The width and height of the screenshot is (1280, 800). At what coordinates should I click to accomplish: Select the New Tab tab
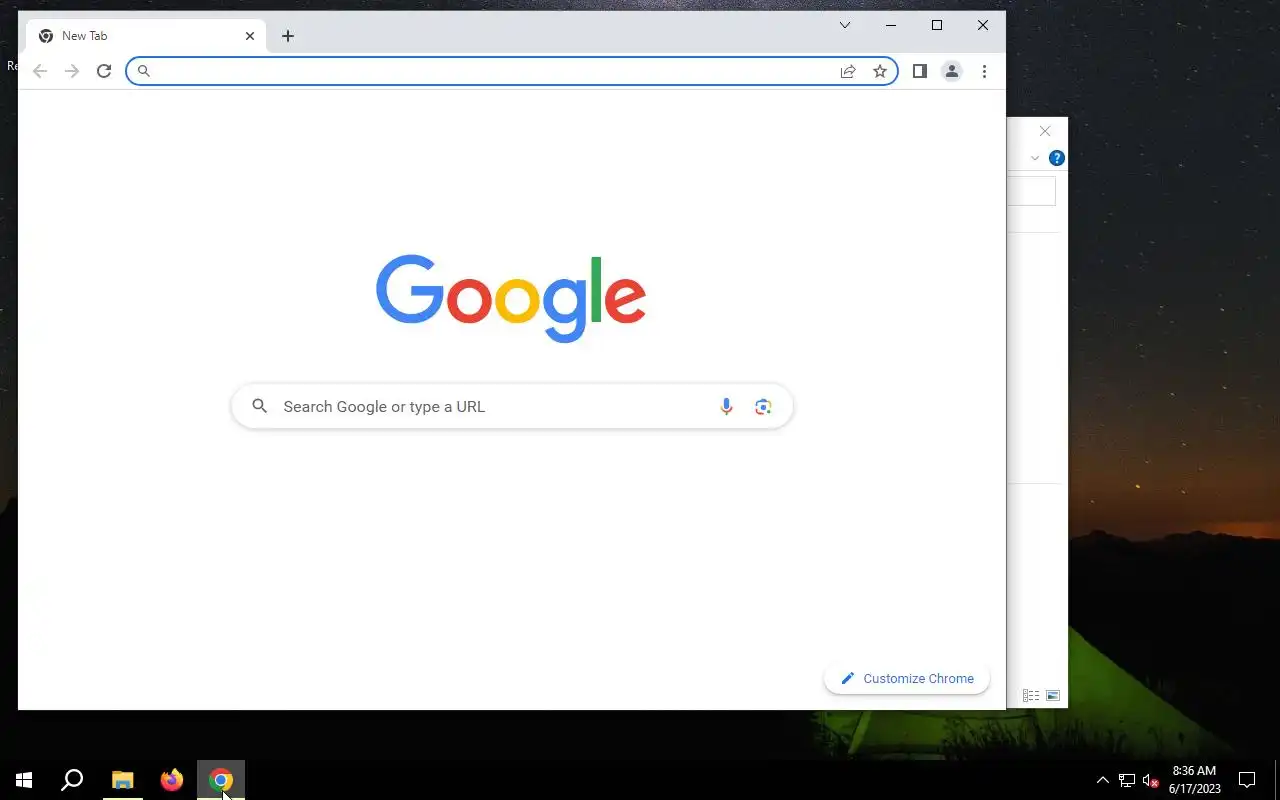[147, 36]
